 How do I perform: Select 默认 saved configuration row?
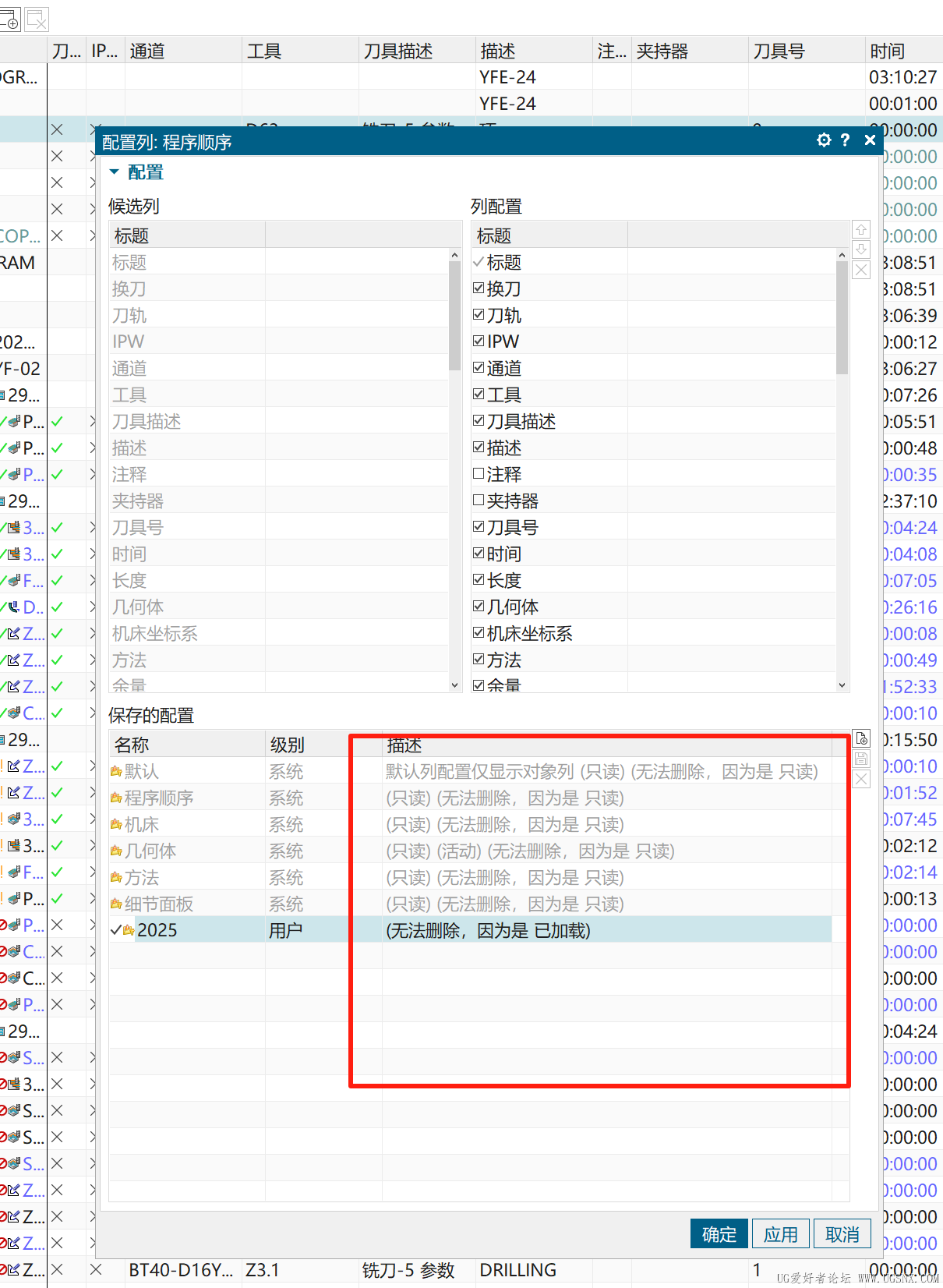coord(471,772)
